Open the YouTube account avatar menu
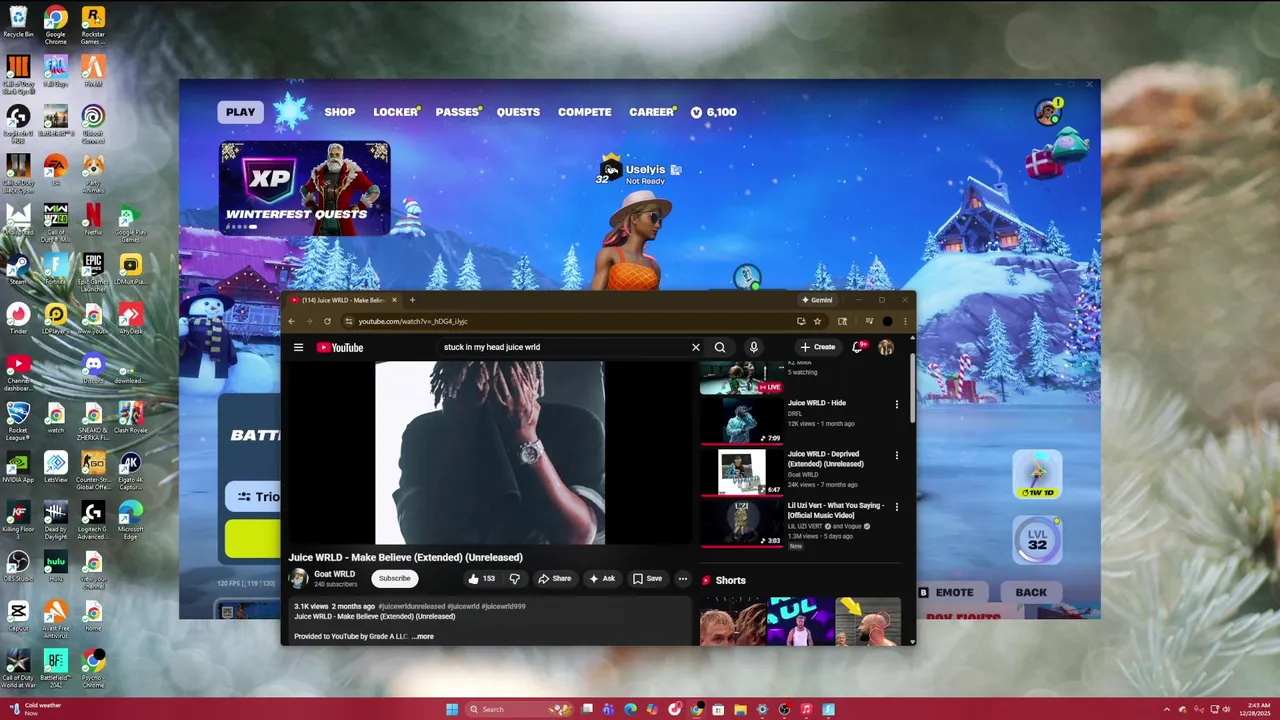Image resolution: width=1280 pixels, height=720 pixels. click(886, 347)
